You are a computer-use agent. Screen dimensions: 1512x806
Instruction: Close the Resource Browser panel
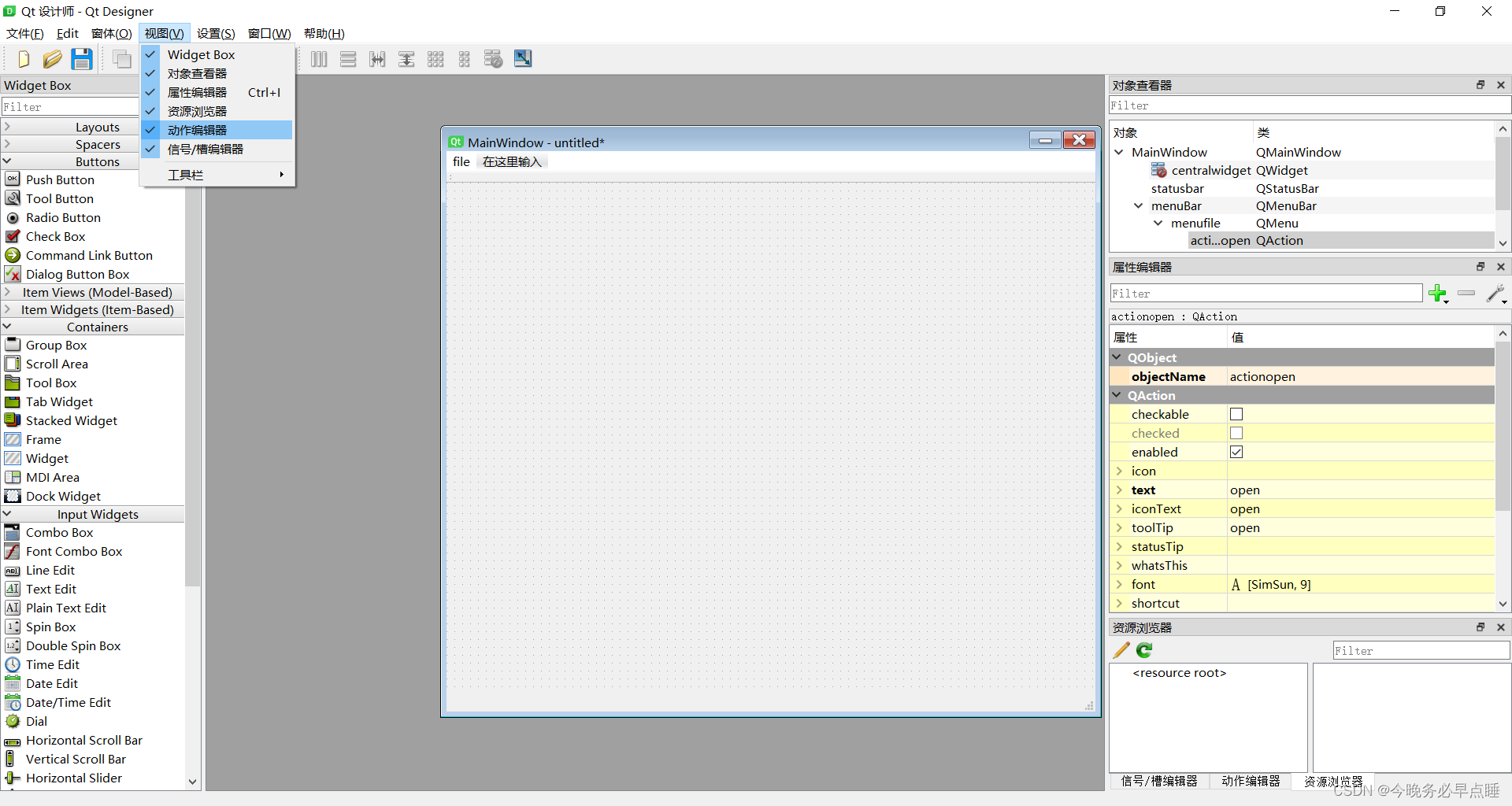1501,627
